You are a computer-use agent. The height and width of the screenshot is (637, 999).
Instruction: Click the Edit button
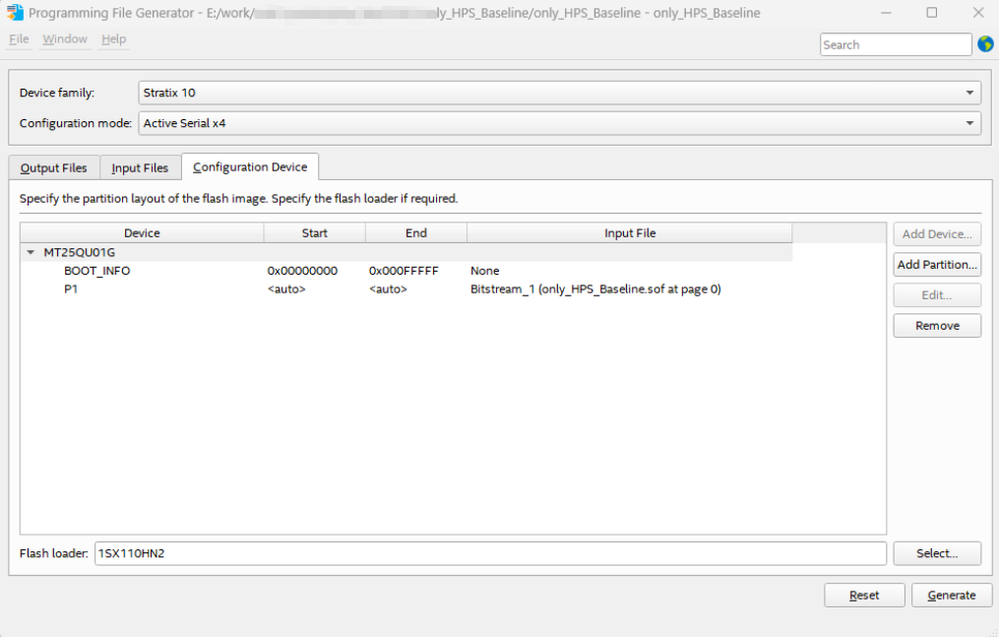click(937, 295)
